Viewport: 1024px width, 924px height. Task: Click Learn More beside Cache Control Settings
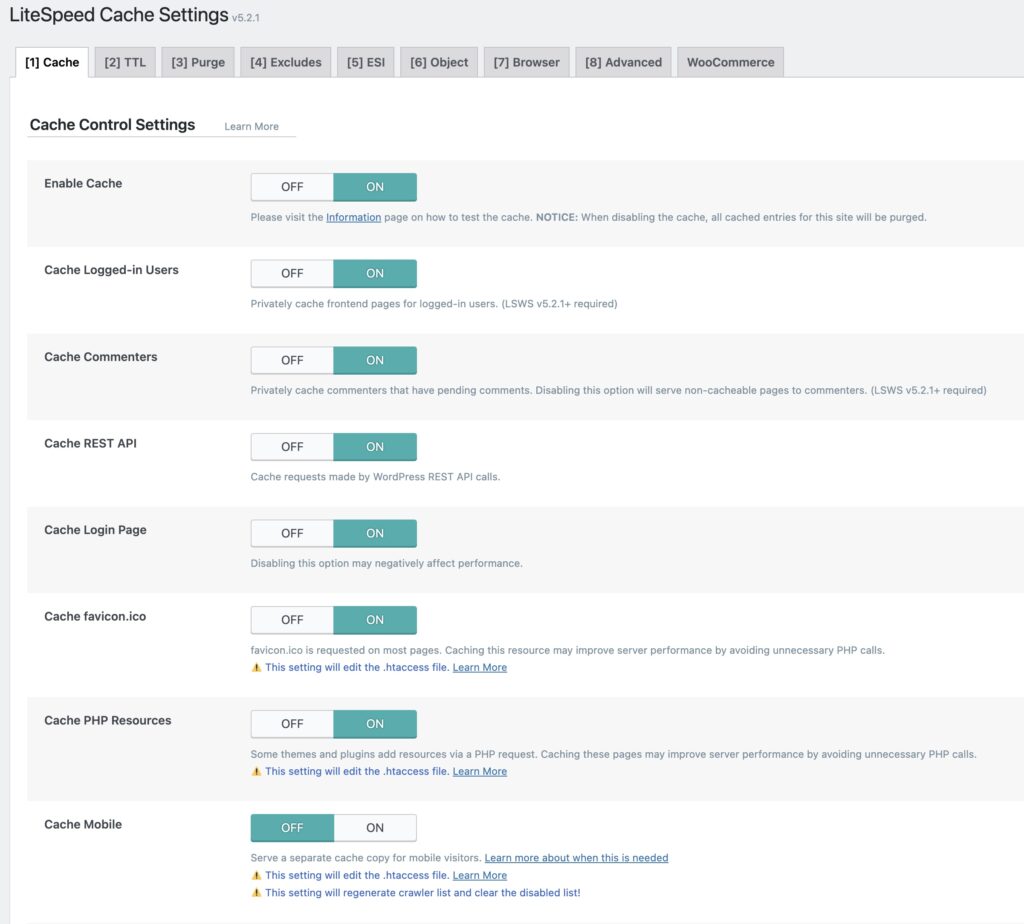[x=251, y=127]
